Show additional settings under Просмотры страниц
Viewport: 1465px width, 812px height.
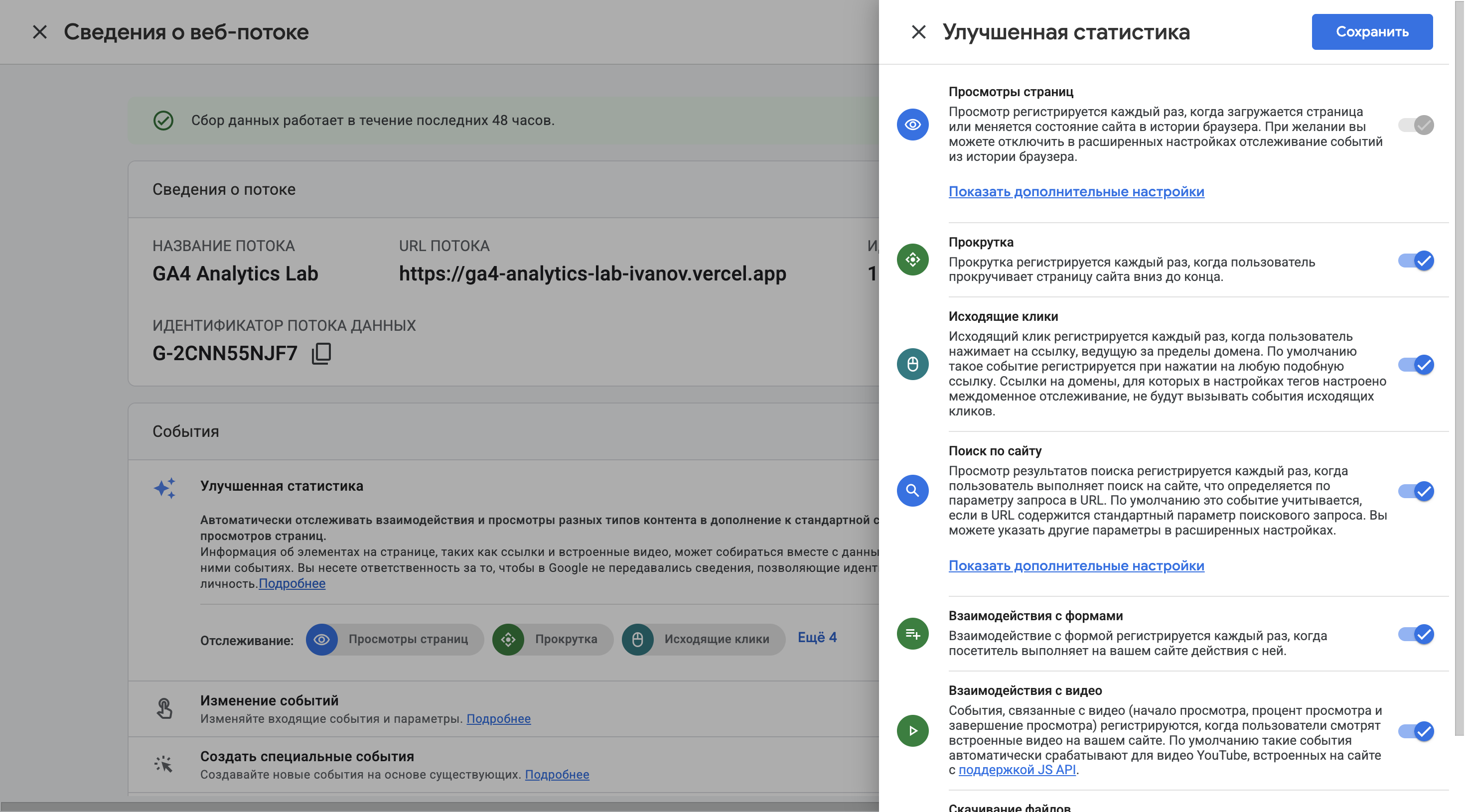point(1076,192)
